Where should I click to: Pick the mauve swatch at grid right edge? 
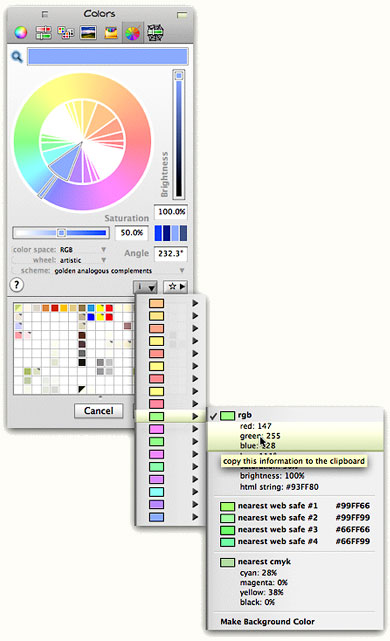(128, 326)
